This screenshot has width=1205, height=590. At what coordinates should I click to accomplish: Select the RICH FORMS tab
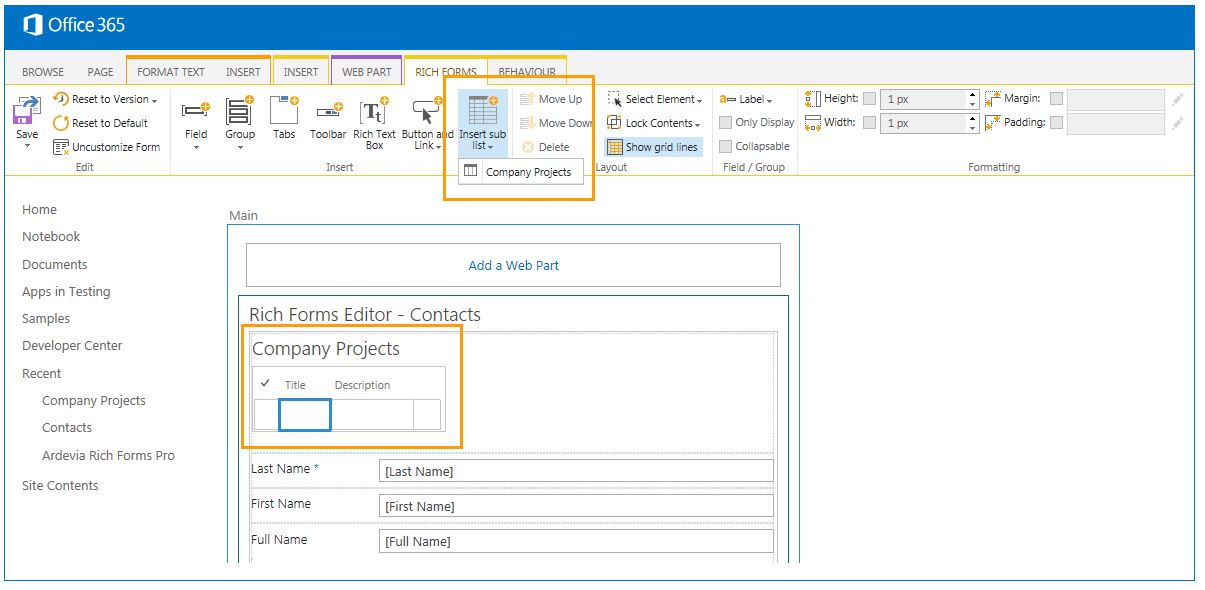[x=446, y=72]
